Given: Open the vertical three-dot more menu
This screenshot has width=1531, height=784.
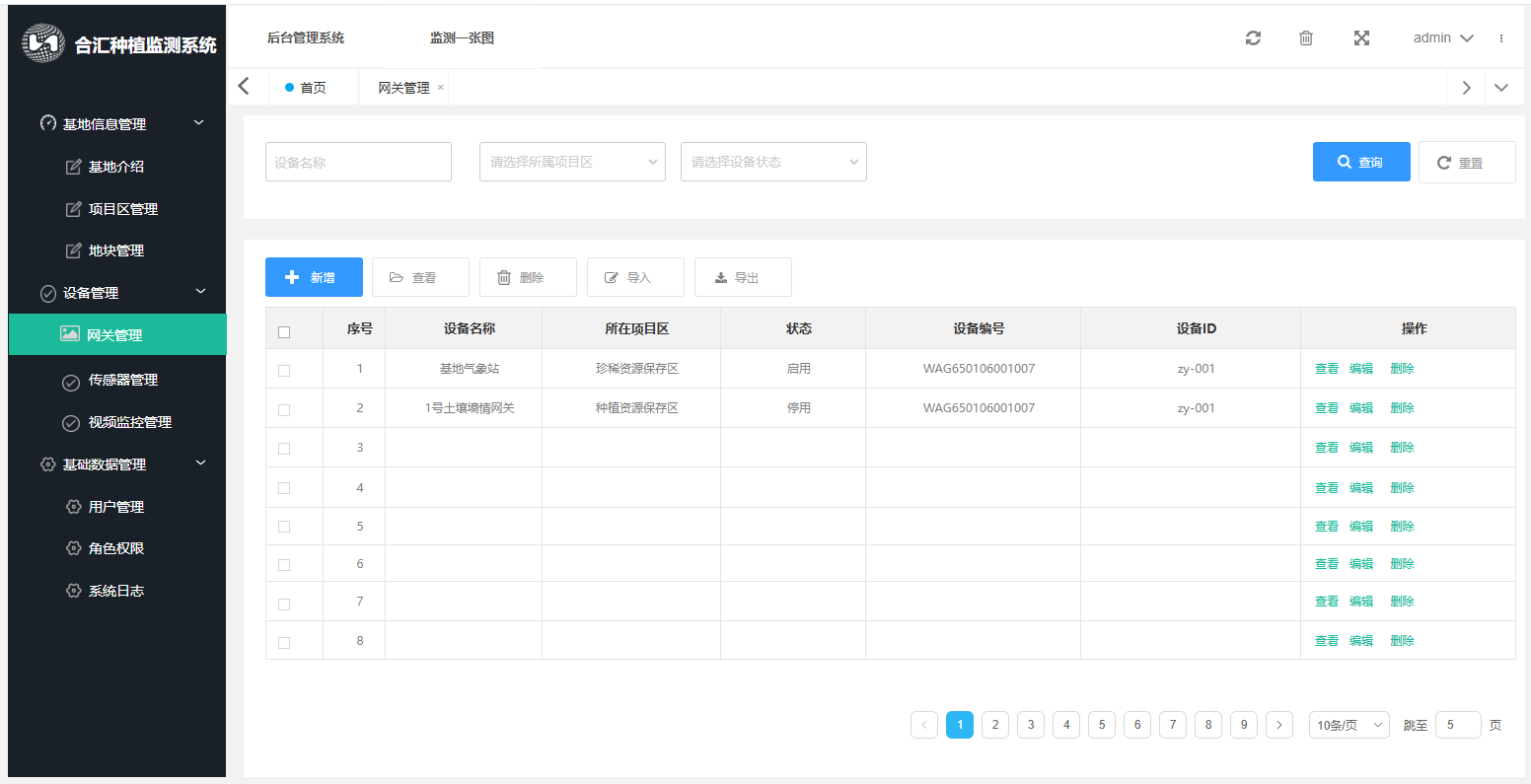Looking at the screenshot, I should (x=1501, y=38).
